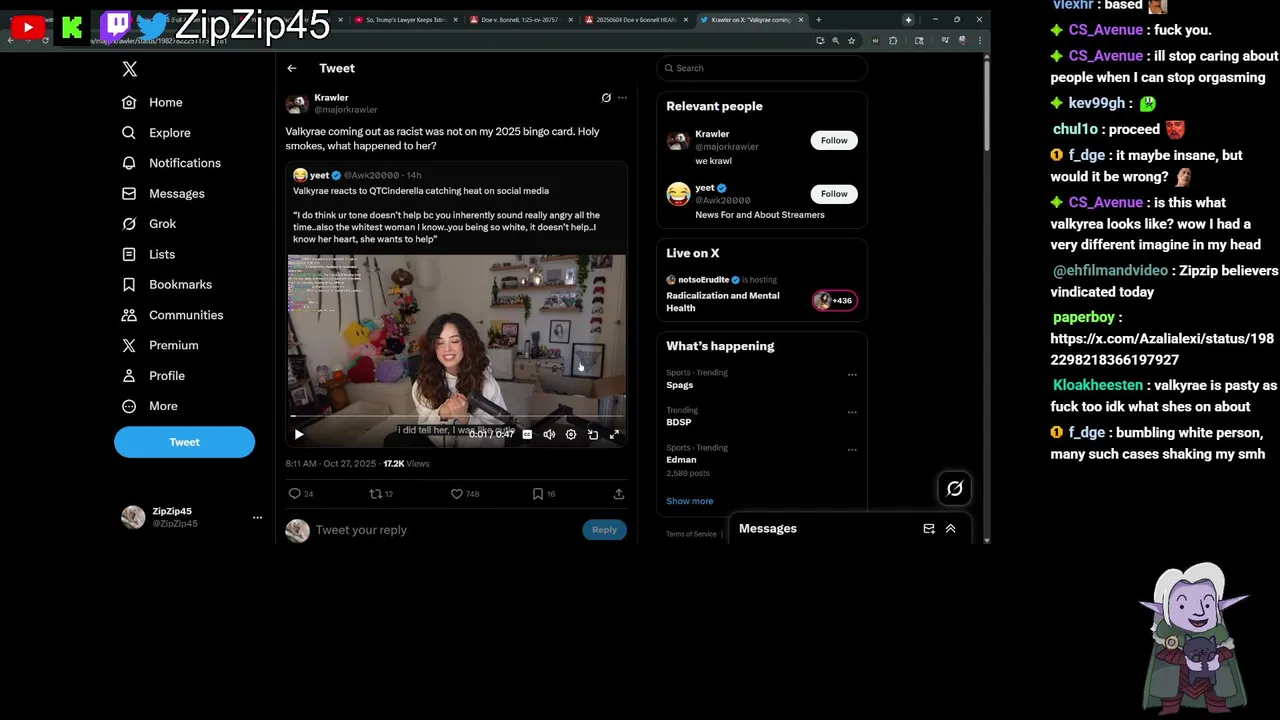Open the More menu in the sidebar

(150, 406)
